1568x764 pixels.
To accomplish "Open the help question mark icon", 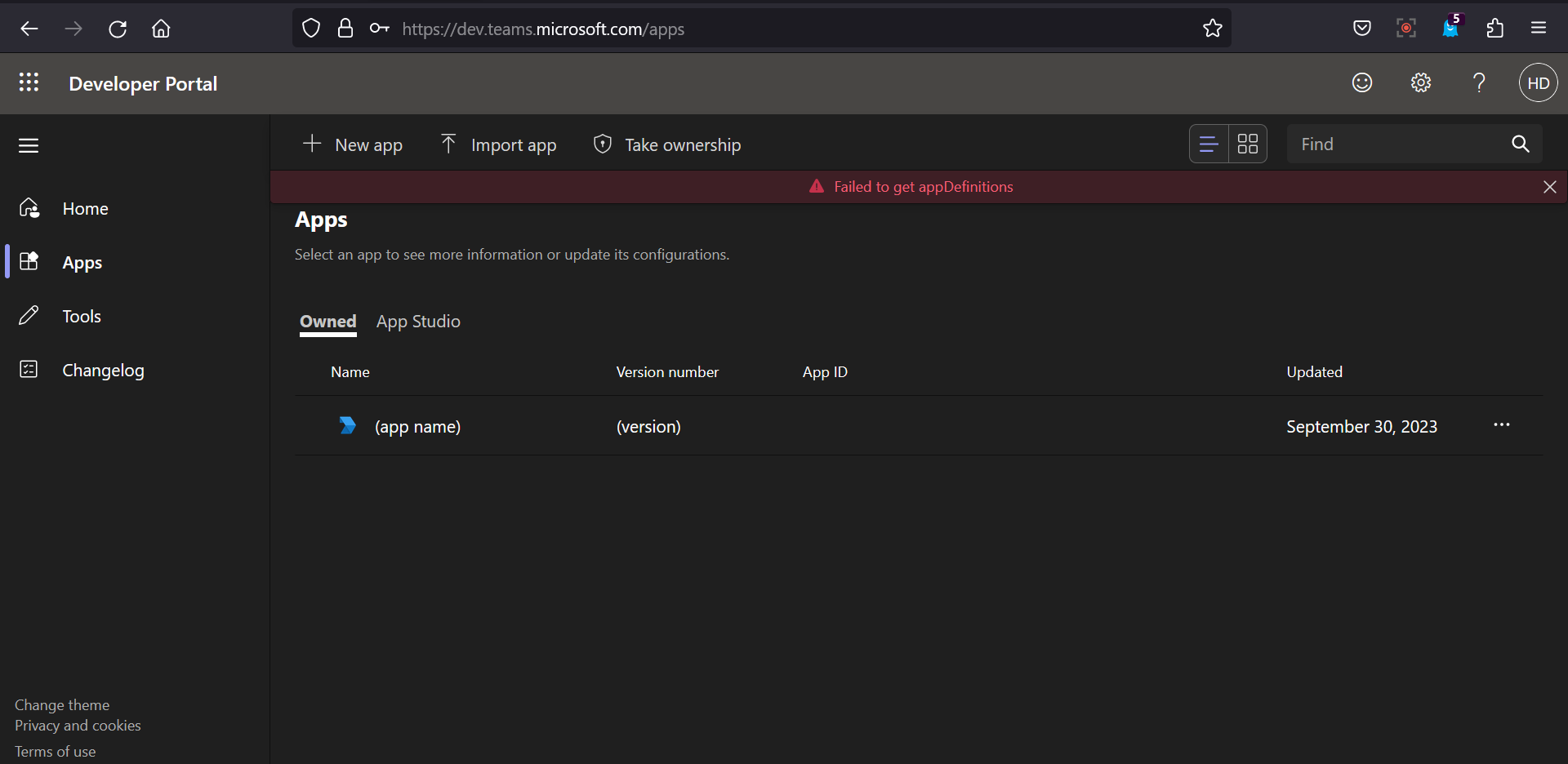I will (1480, 82).
